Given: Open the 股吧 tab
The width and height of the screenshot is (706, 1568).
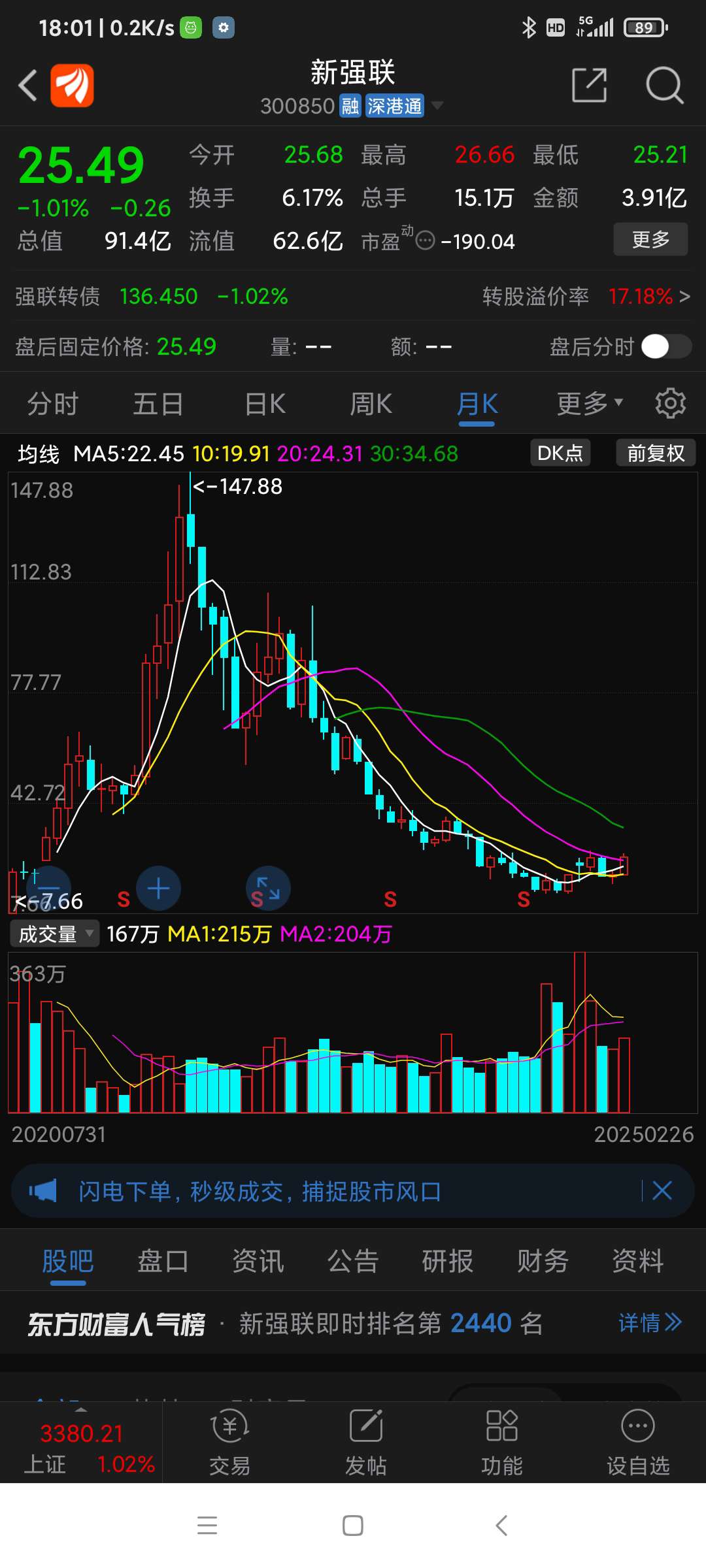Looking at the screenshot, I should click(68, 1260).
